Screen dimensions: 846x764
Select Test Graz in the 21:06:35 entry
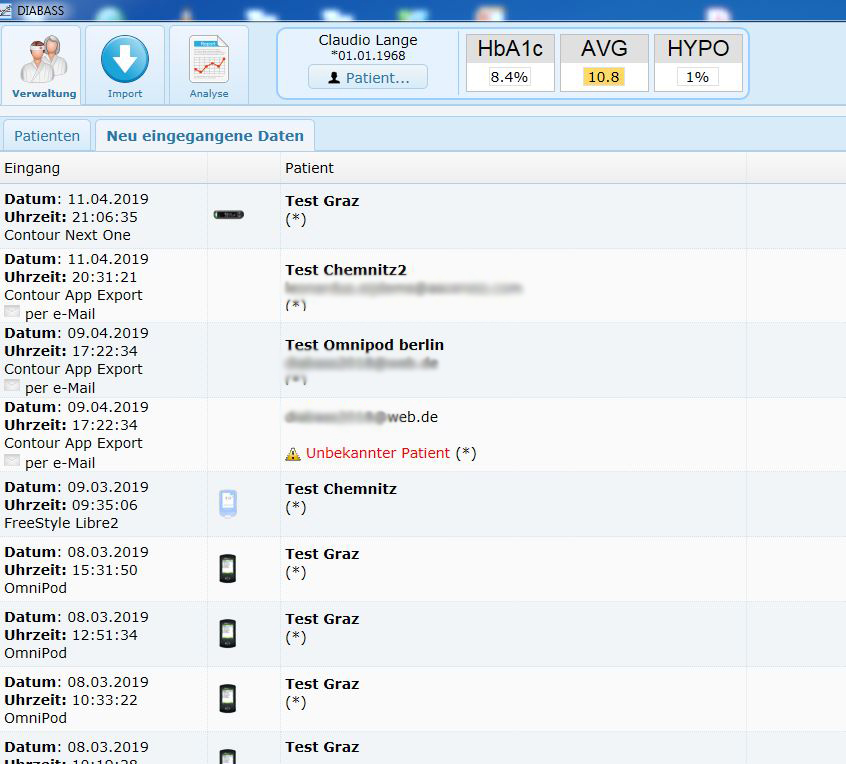click(x=322, y=201)
